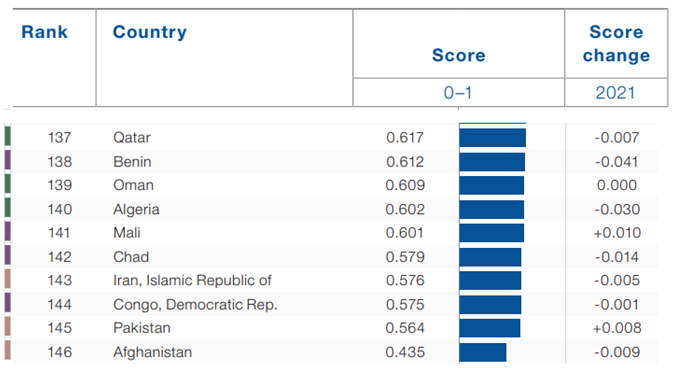Select the country name Oman
Screen dimensions: 673x368
coord(133,185)
